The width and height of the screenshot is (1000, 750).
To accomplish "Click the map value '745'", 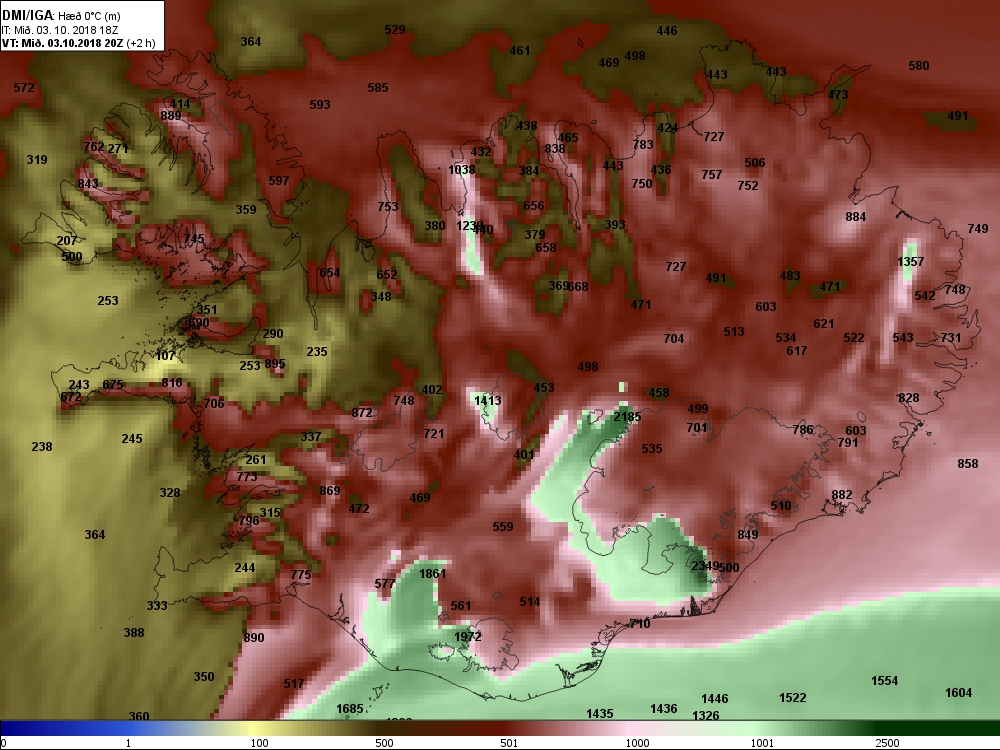I will click(x=194, y=239).
